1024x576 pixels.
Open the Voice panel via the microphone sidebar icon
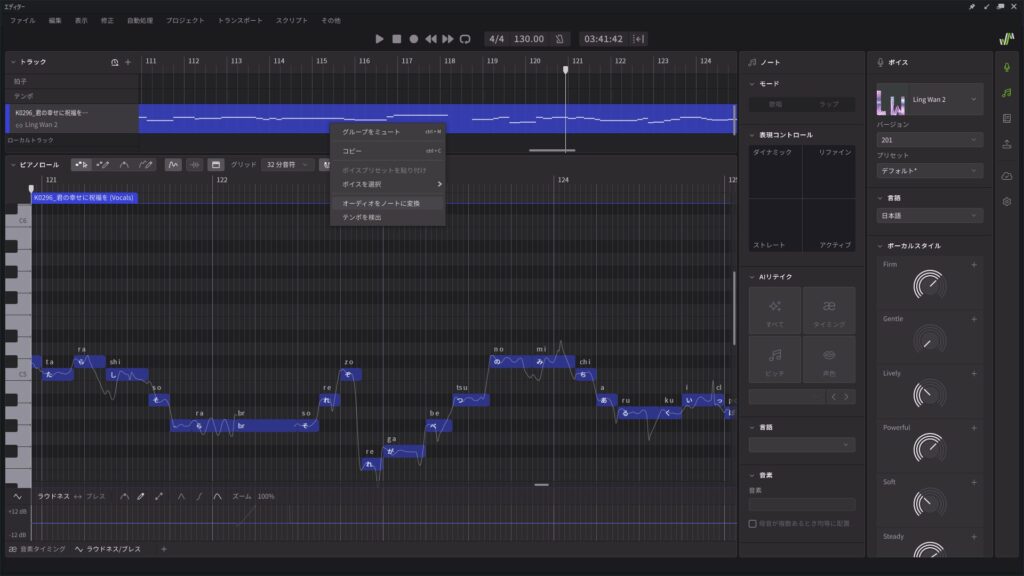click(x=1006, y=66)
